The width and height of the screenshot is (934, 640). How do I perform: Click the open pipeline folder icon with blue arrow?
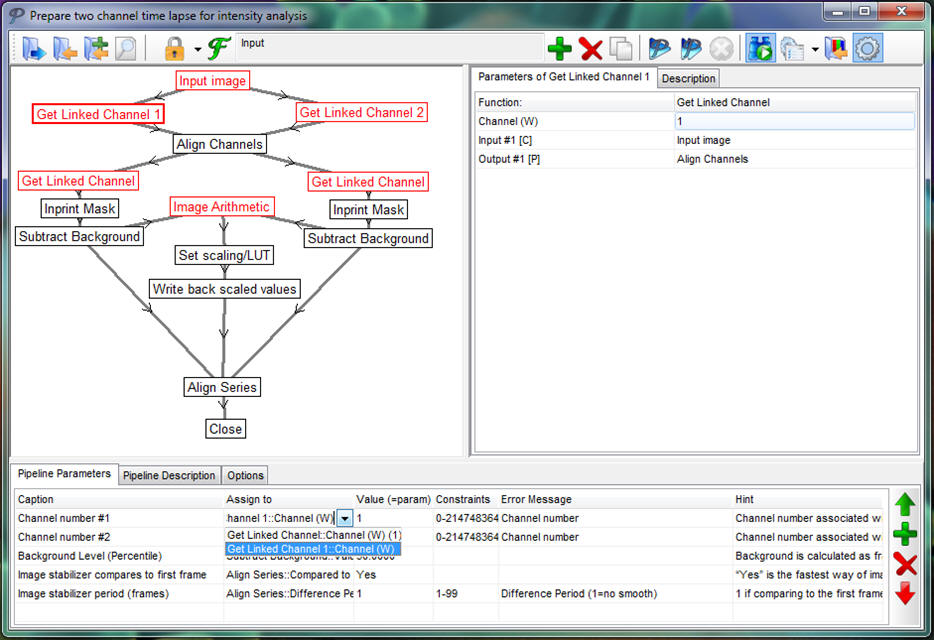[34, 49]
